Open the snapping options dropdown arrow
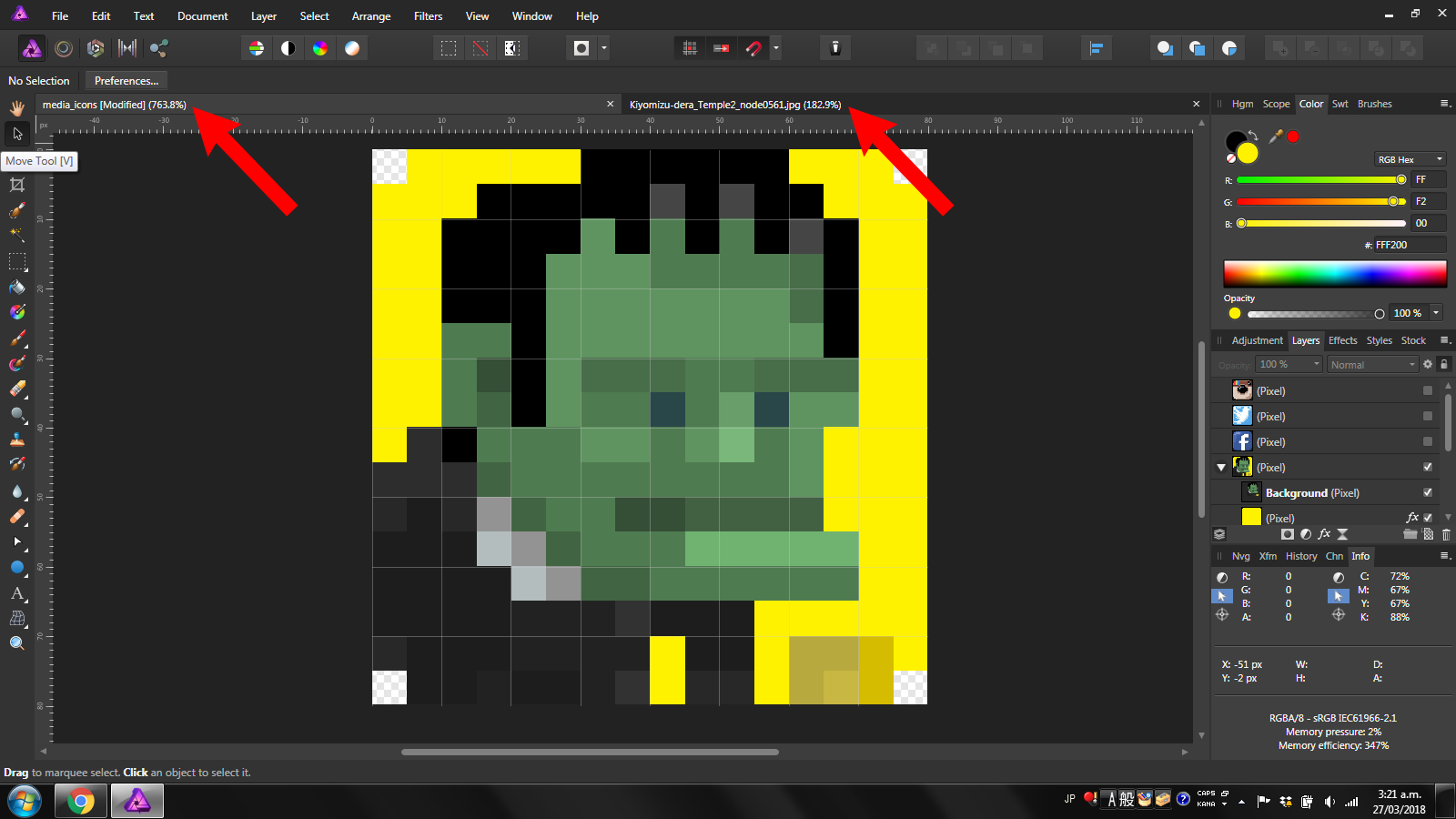The height and width of the screenshot is (819, 1456). [x=776, y=48]
